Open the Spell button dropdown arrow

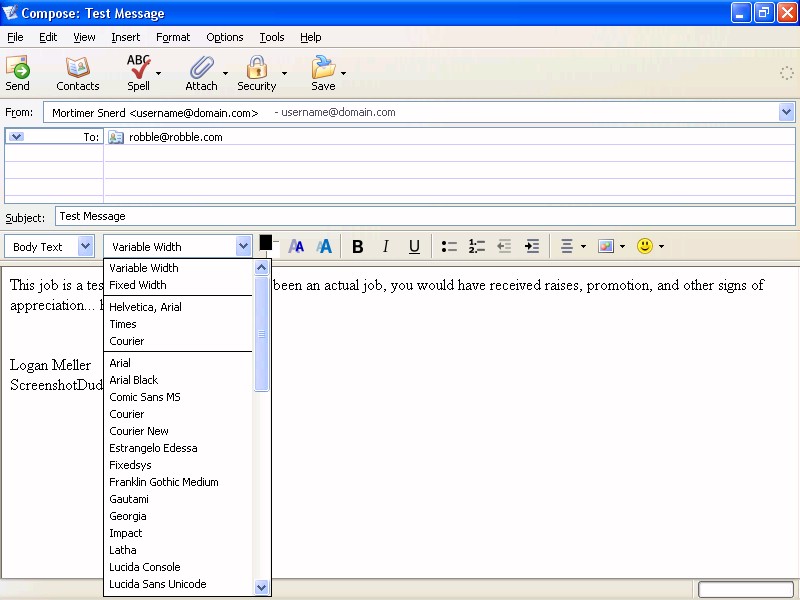[159, 73]
